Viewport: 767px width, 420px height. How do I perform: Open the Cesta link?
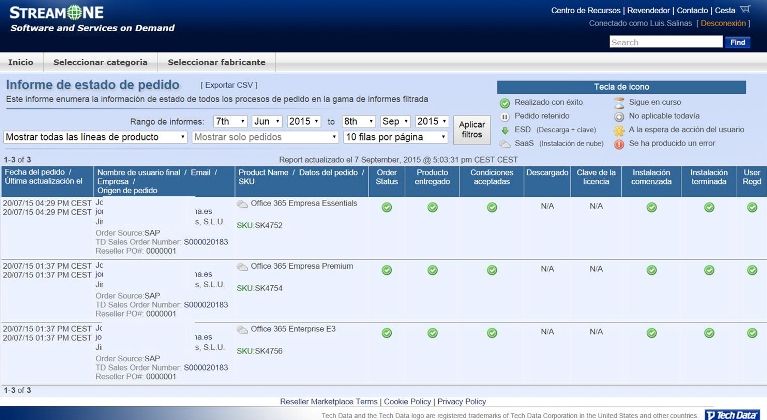pyautogui.click(x=725, y=10)
